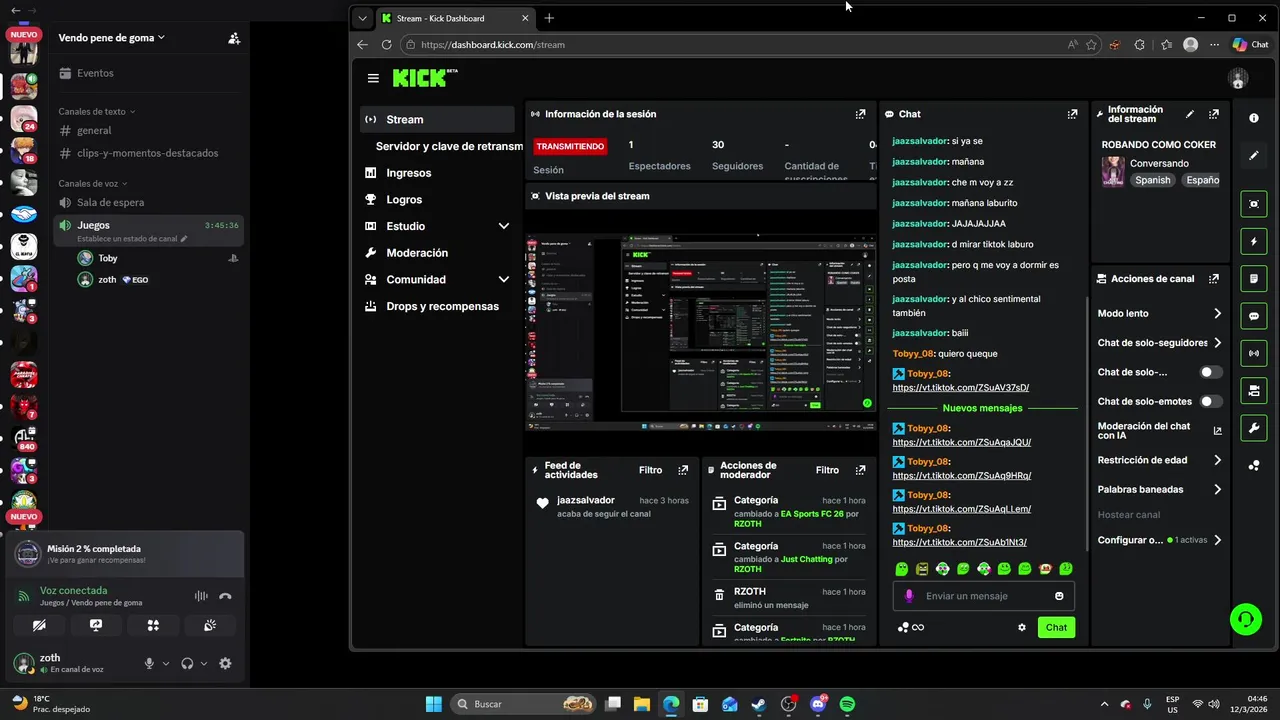Open Servidor y clave de retransmisión
1280x720 pixels.
click(x=448, y=146)
